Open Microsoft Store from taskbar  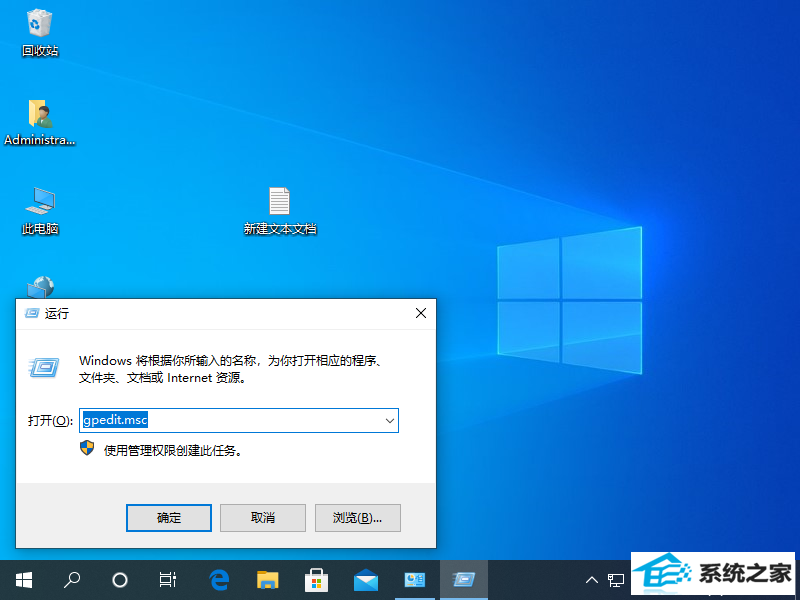316,580
